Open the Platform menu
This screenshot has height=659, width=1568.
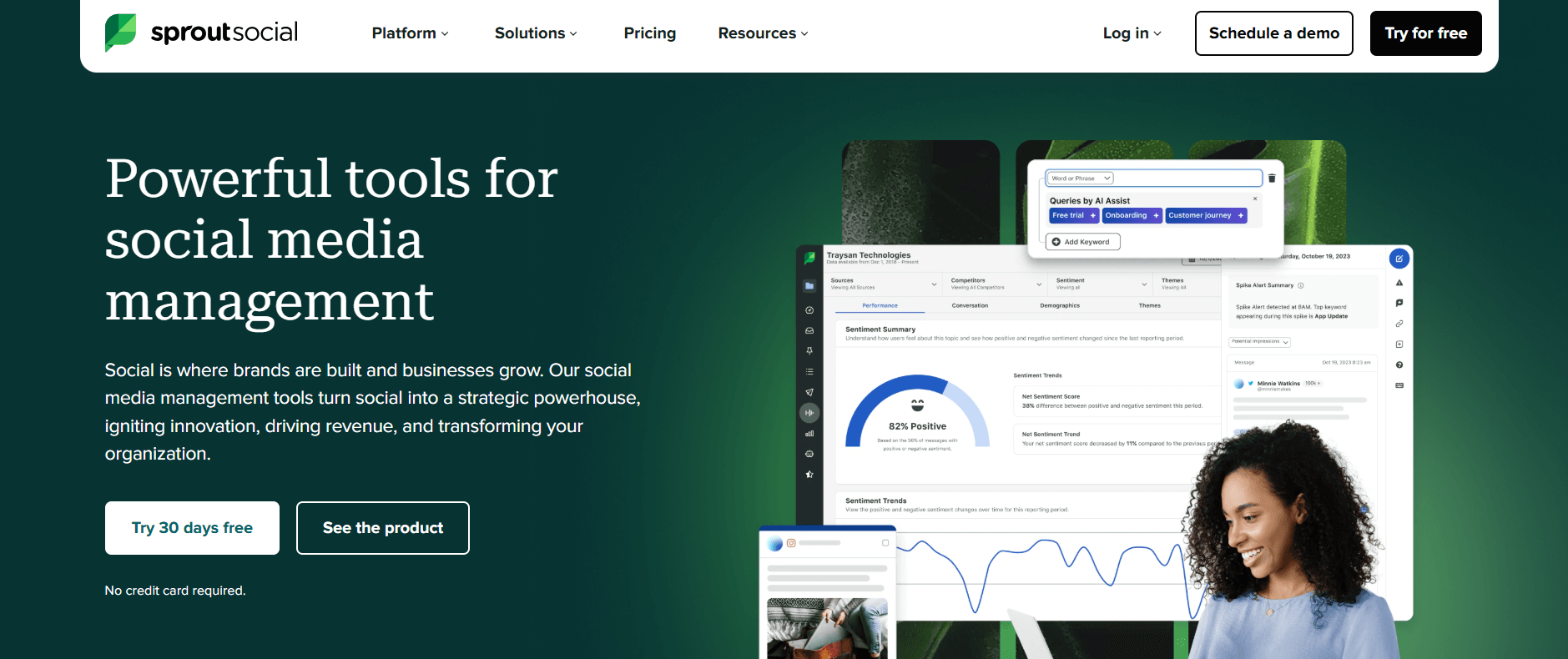tap(410, 33)
